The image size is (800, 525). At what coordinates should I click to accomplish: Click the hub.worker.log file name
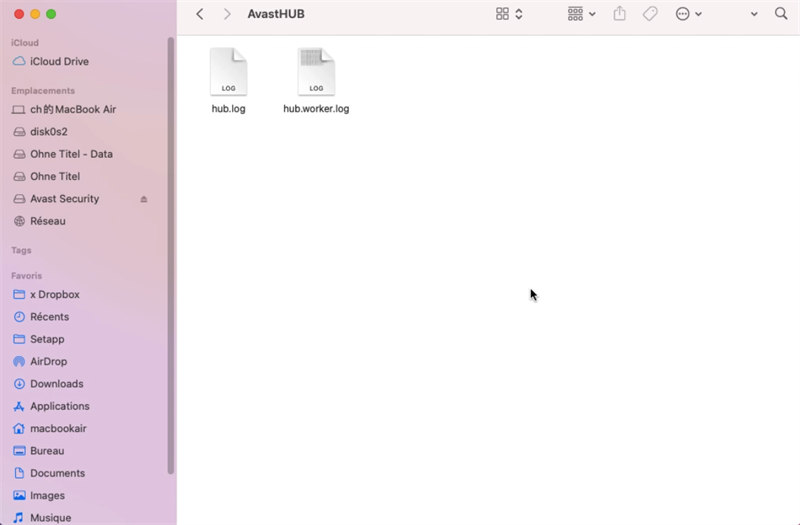click(x=316, y=109)
